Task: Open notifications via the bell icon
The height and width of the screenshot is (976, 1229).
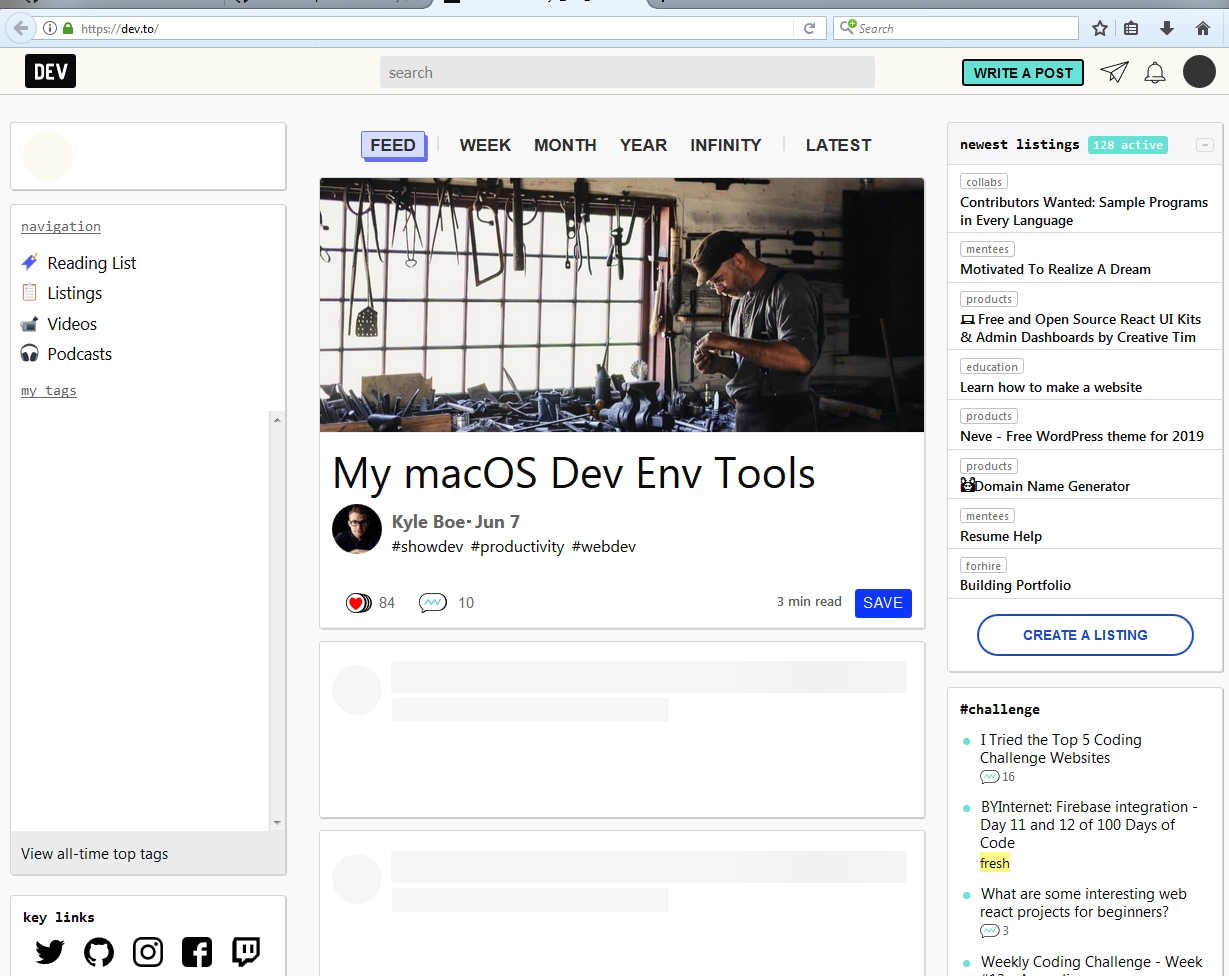Action: pos(1155,72)
